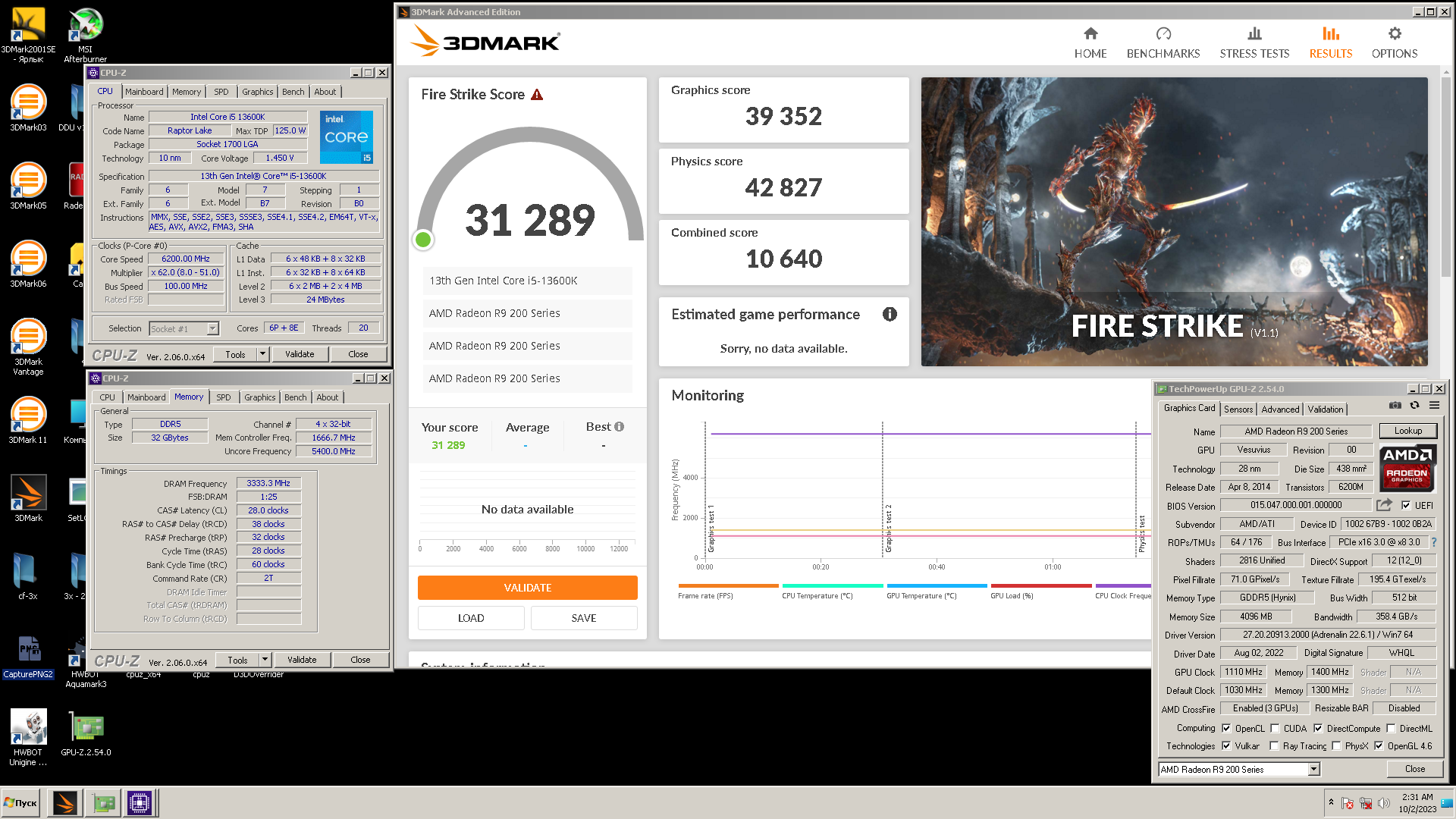Toggle the OpenCL checkbox

[1226, 728]
